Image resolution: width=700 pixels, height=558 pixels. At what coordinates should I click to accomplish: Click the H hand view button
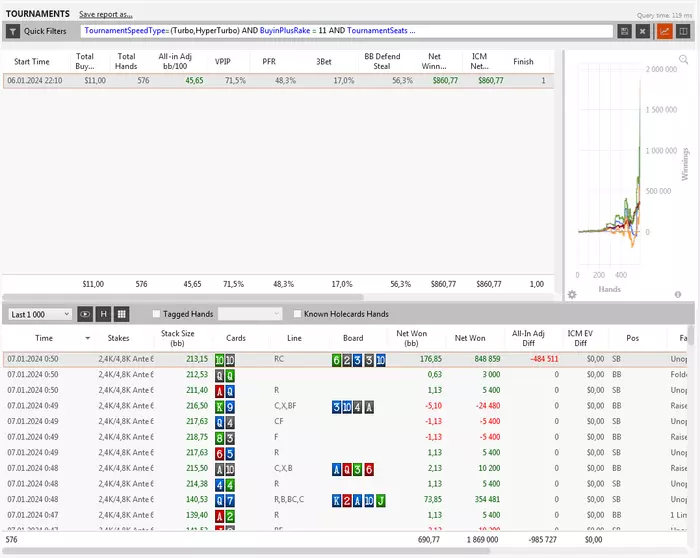pyautogui.click(x=103, y=314)
